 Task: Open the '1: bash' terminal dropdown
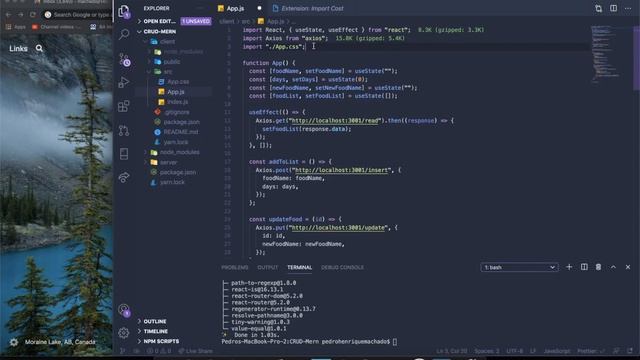click(x=519, y=267)
